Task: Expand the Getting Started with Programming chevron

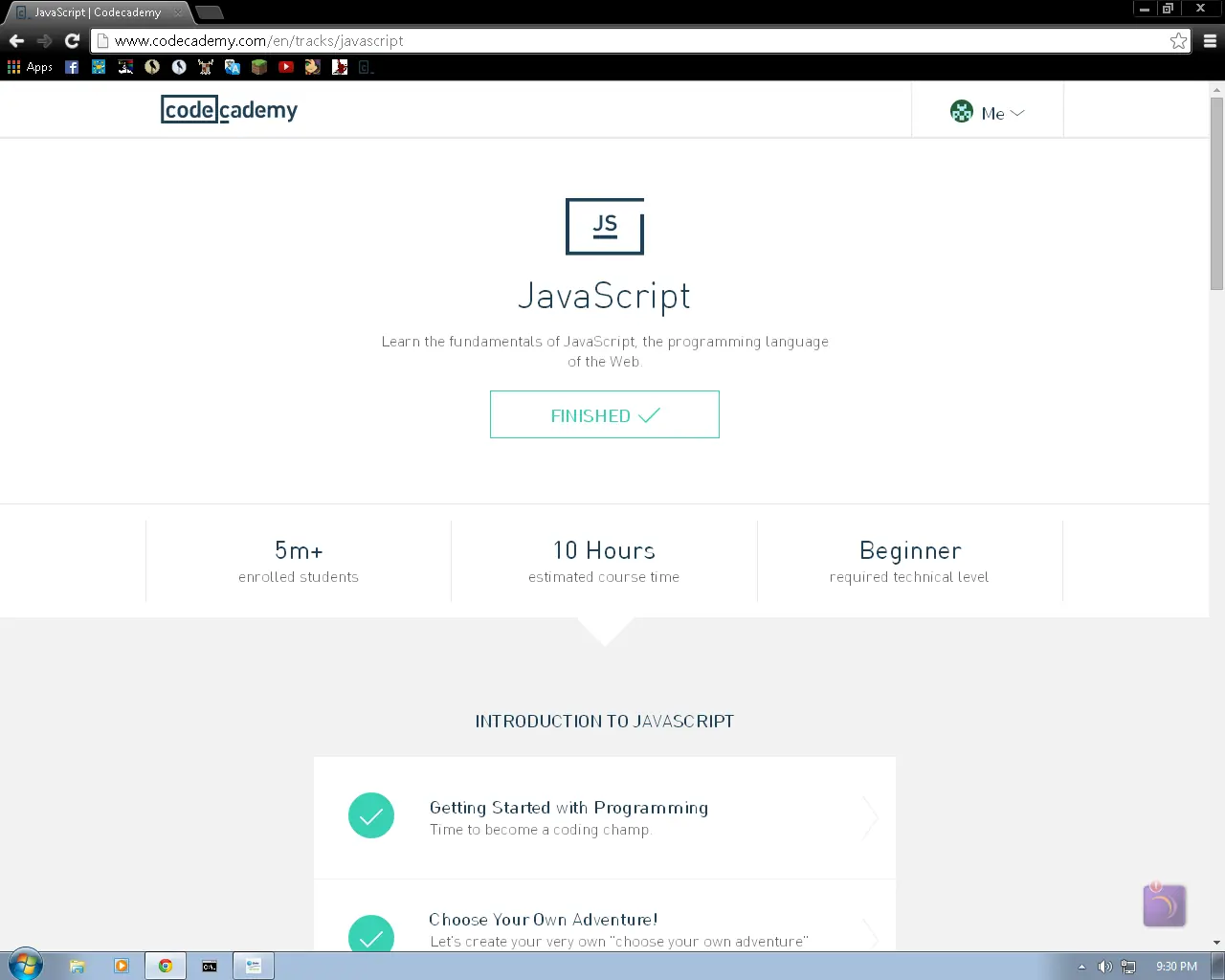Action: pyautogui.click(x=870, y=817)
